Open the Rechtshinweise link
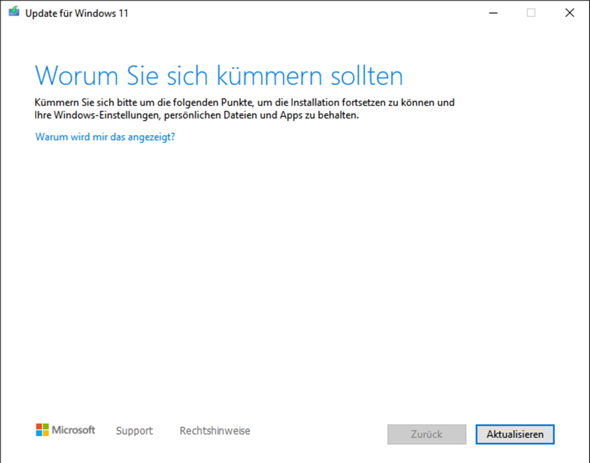This screenshot has height=463, width=590. coord(215,431)
